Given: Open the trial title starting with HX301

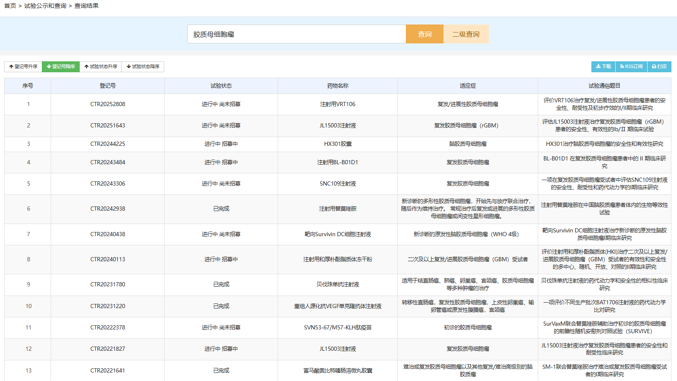Looking at the screenshot, I should pyautogui.click(x=604, y=144).
